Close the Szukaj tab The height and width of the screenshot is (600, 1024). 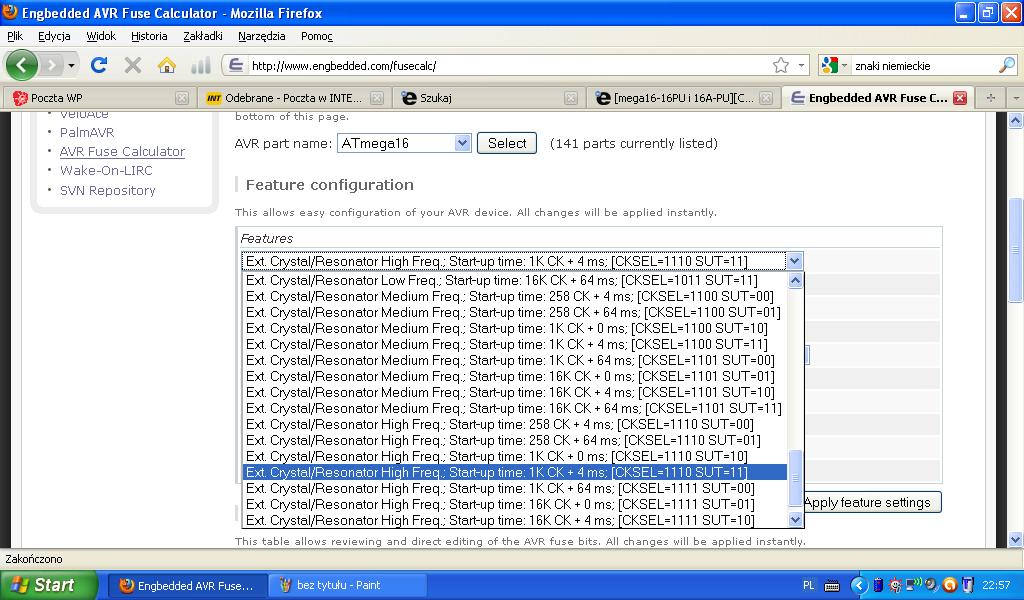571,98
